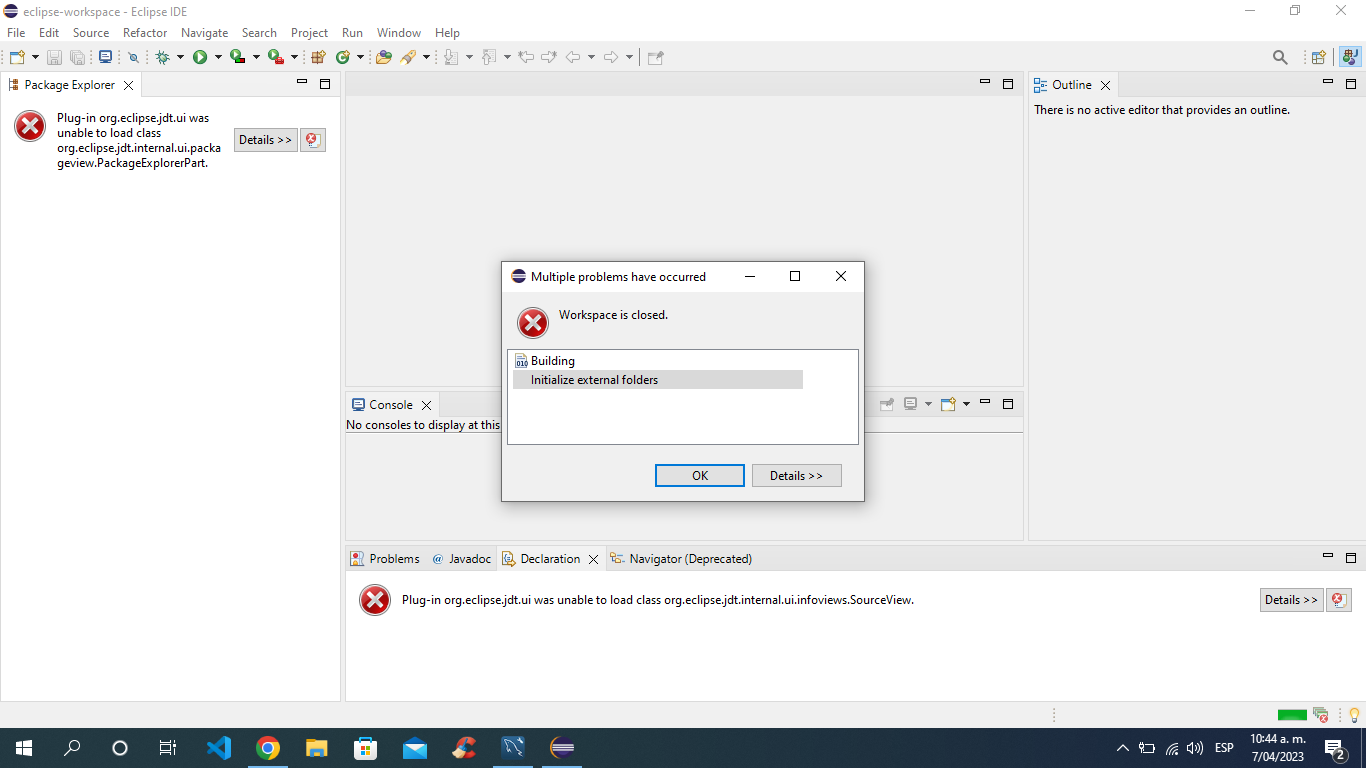
Task: Open the Navigate menu
Action: 204,33
